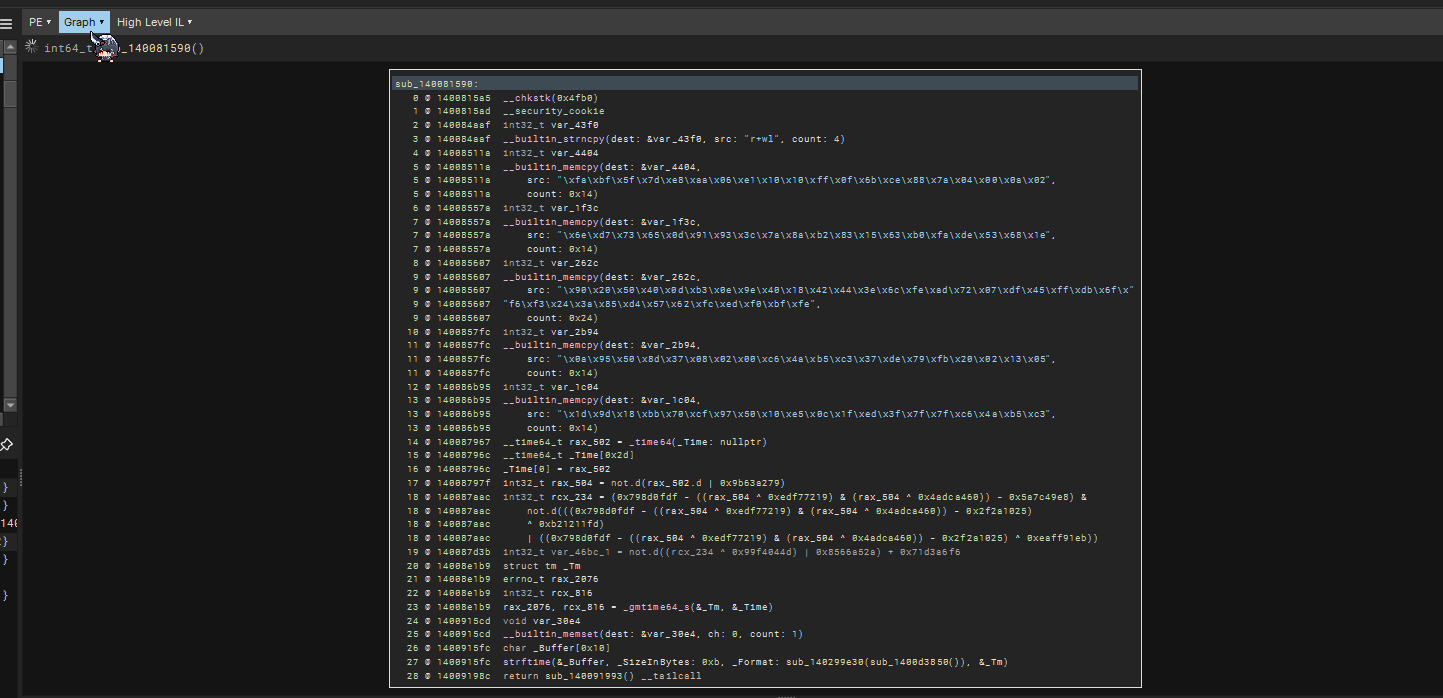Click the __chkstk call on line 0
1443x698 pixels.
point(535,98)
